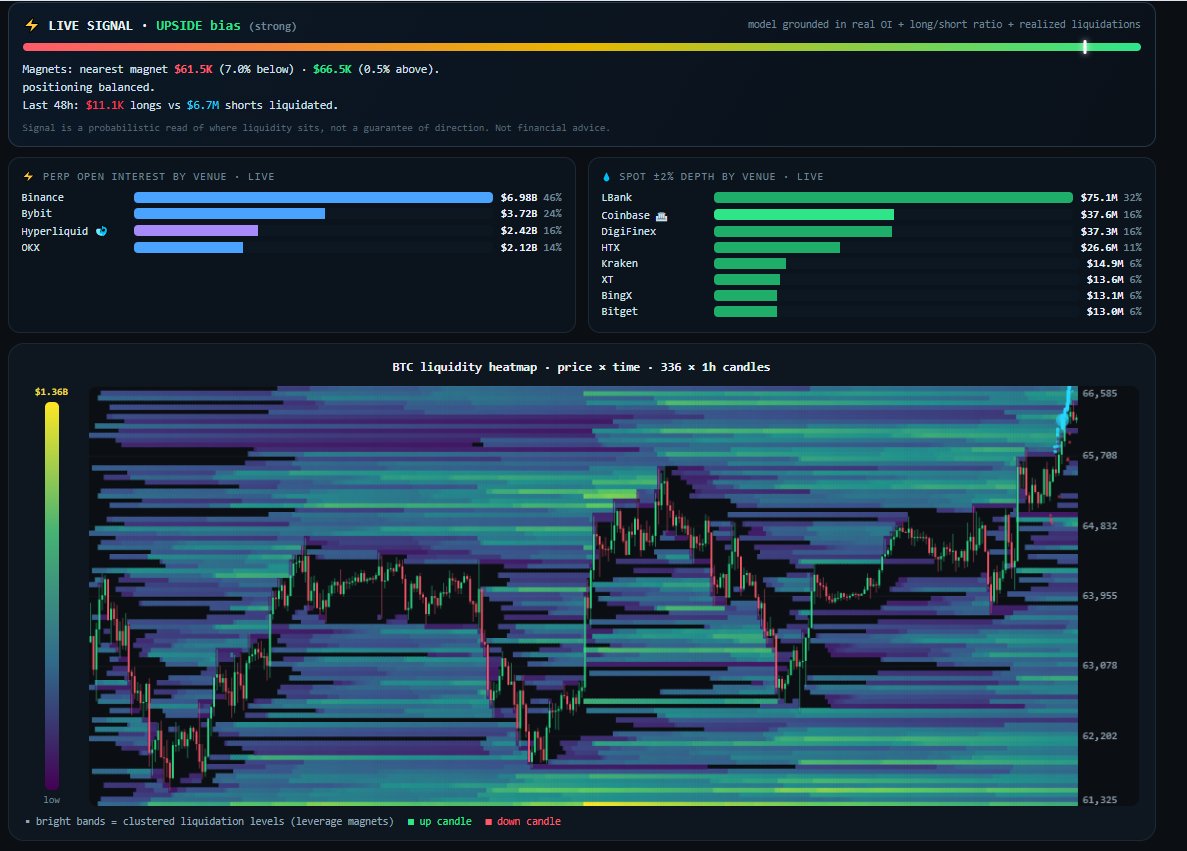Click the '$2.42B' Hyperliquid value
The height and width of the screenshot is (851, 1187).
click(519, 230)
